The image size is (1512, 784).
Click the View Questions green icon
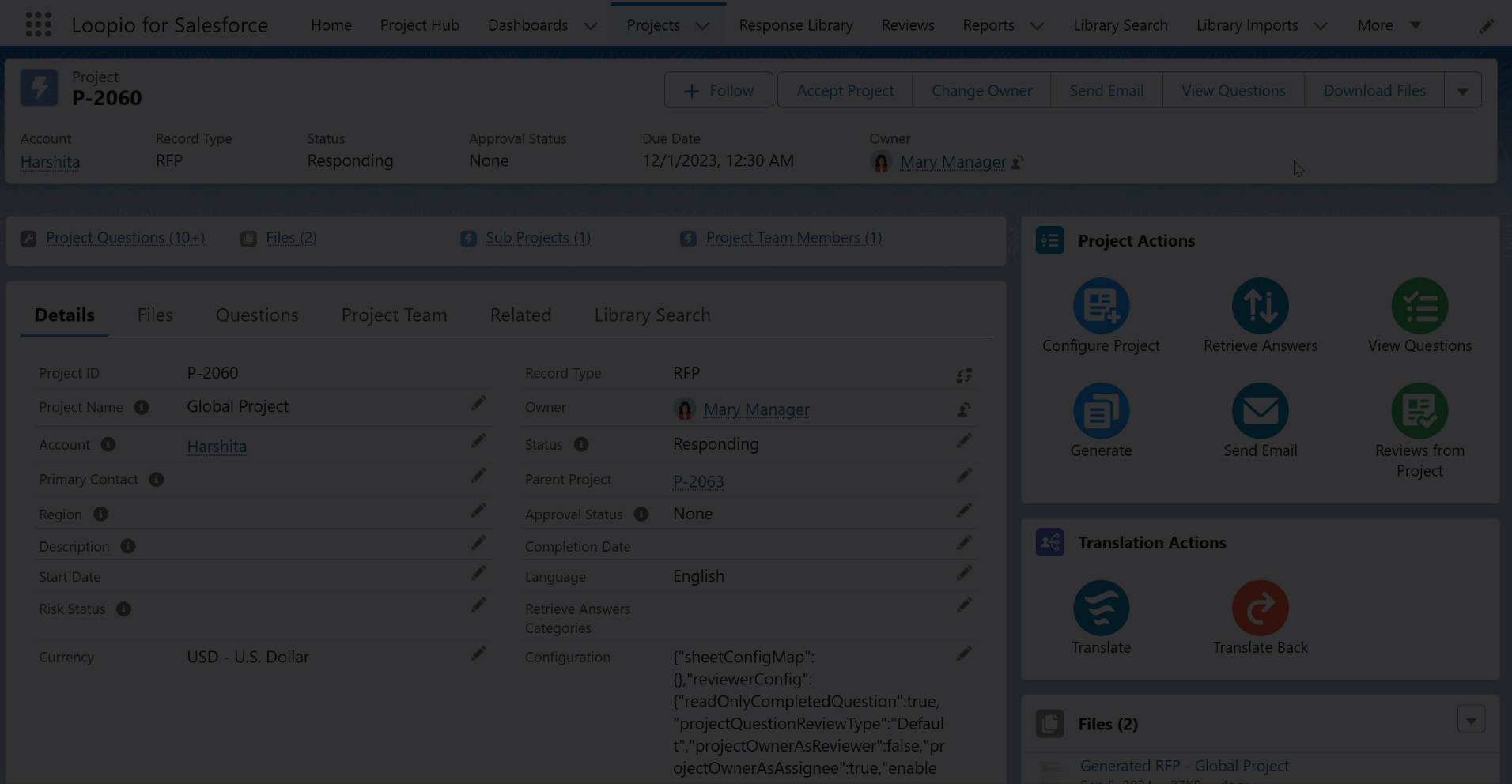click(x=1419, y=306)
